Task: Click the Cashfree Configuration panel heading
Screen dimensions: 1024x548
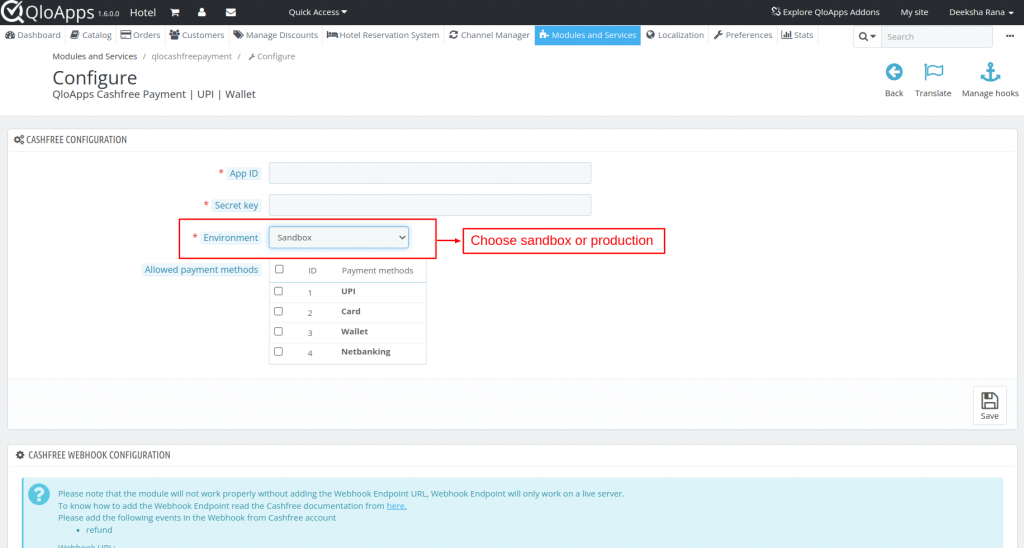Action: tap(76, 140)
